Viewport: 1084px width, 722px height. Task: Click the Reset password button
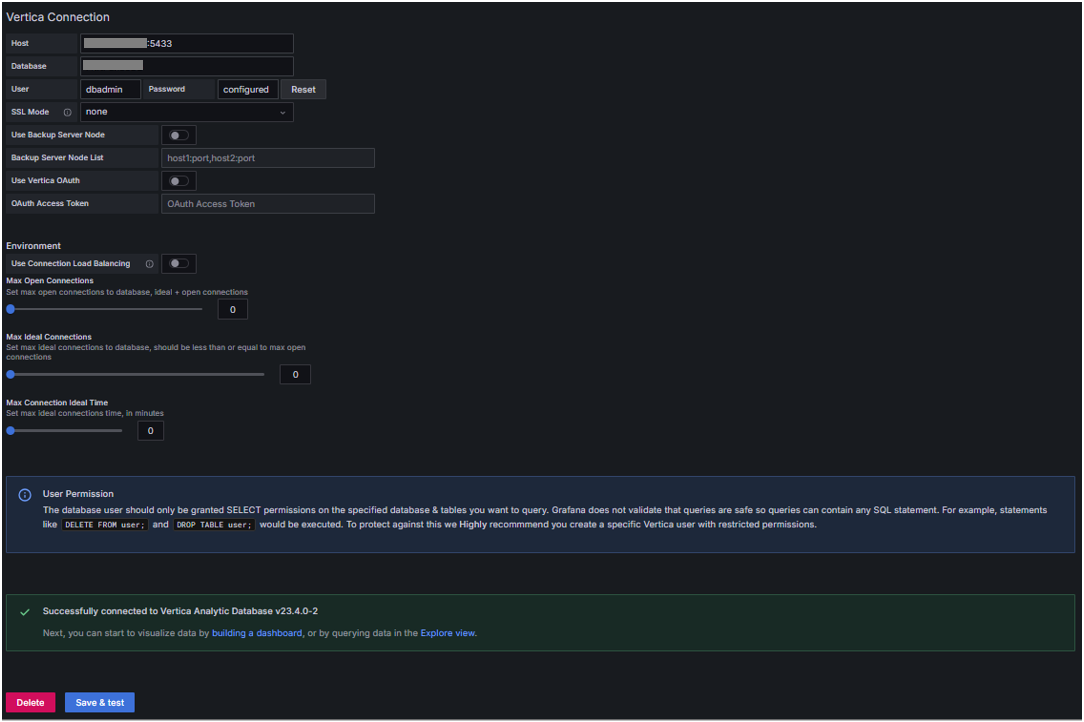303,89
